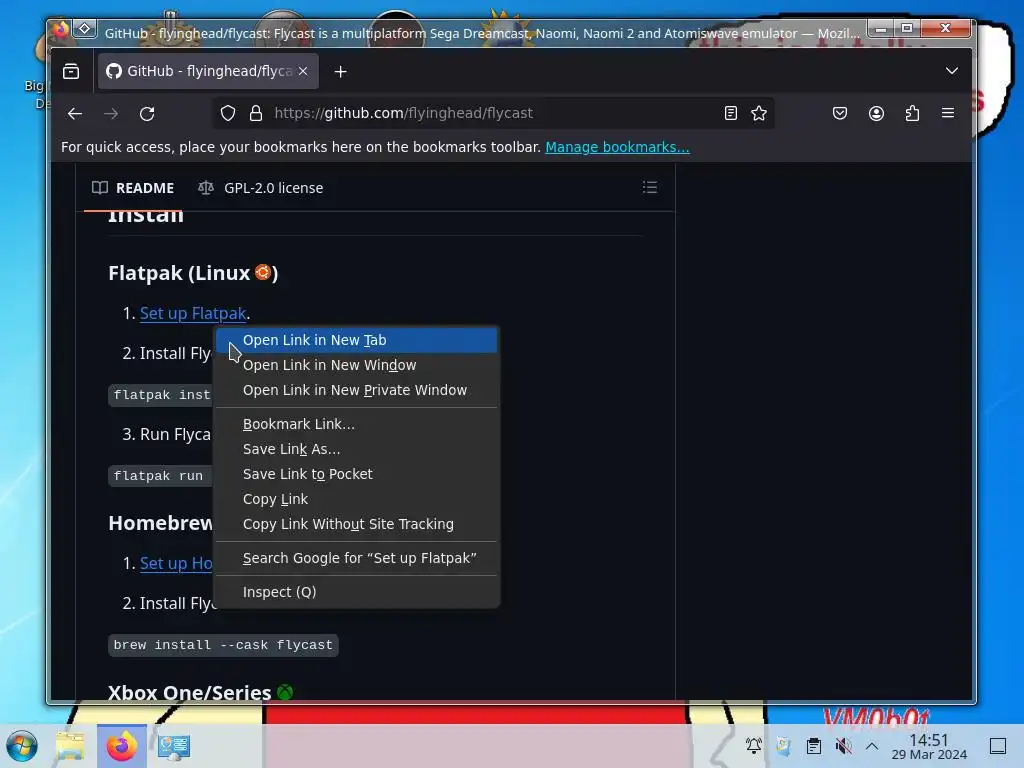Click the show desktop button in the tray

pyautogui.click(x=998, y=746)
